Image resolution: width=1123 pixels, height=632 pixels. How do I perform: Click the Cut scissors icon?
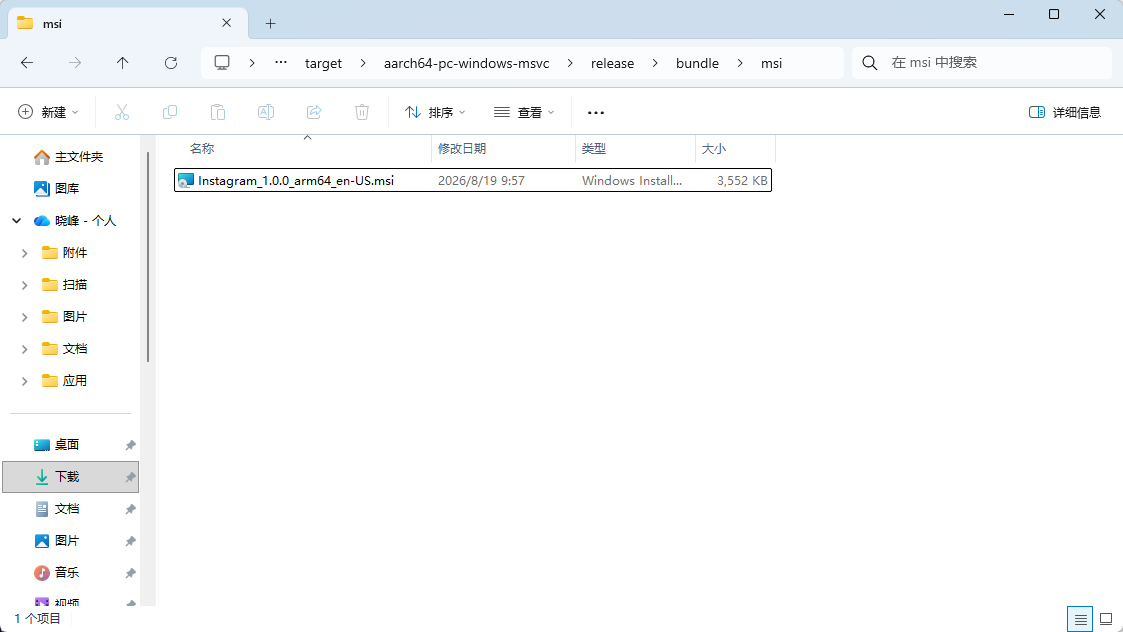pos(122,112)
